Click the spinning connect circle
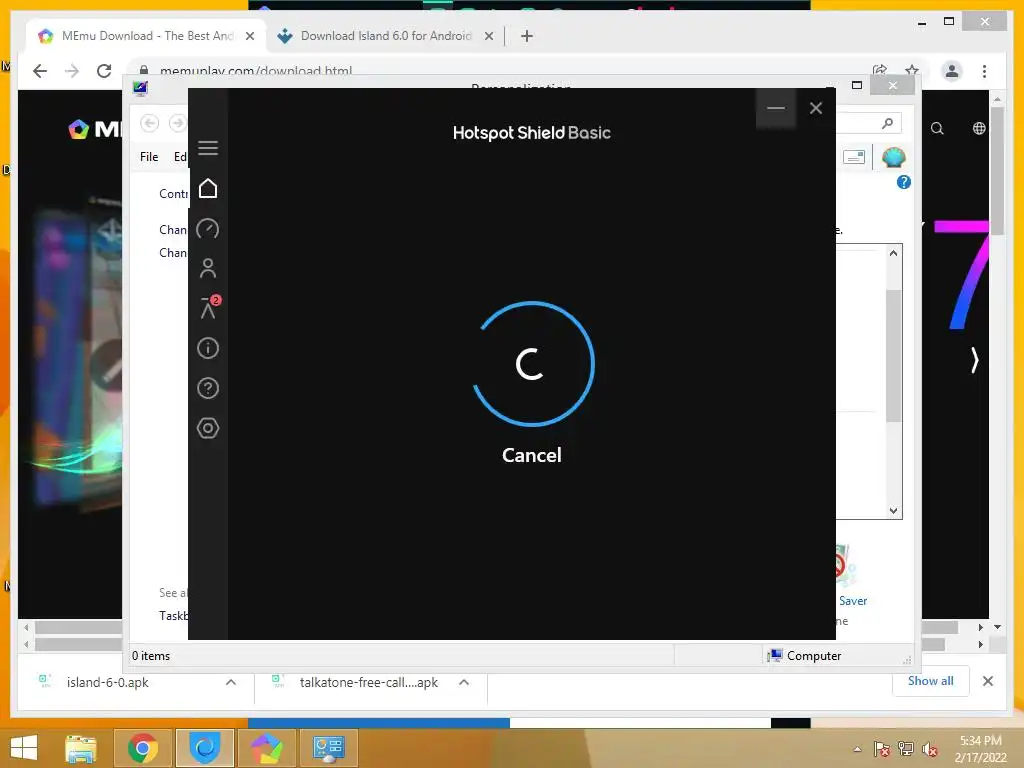 [533, 364]
